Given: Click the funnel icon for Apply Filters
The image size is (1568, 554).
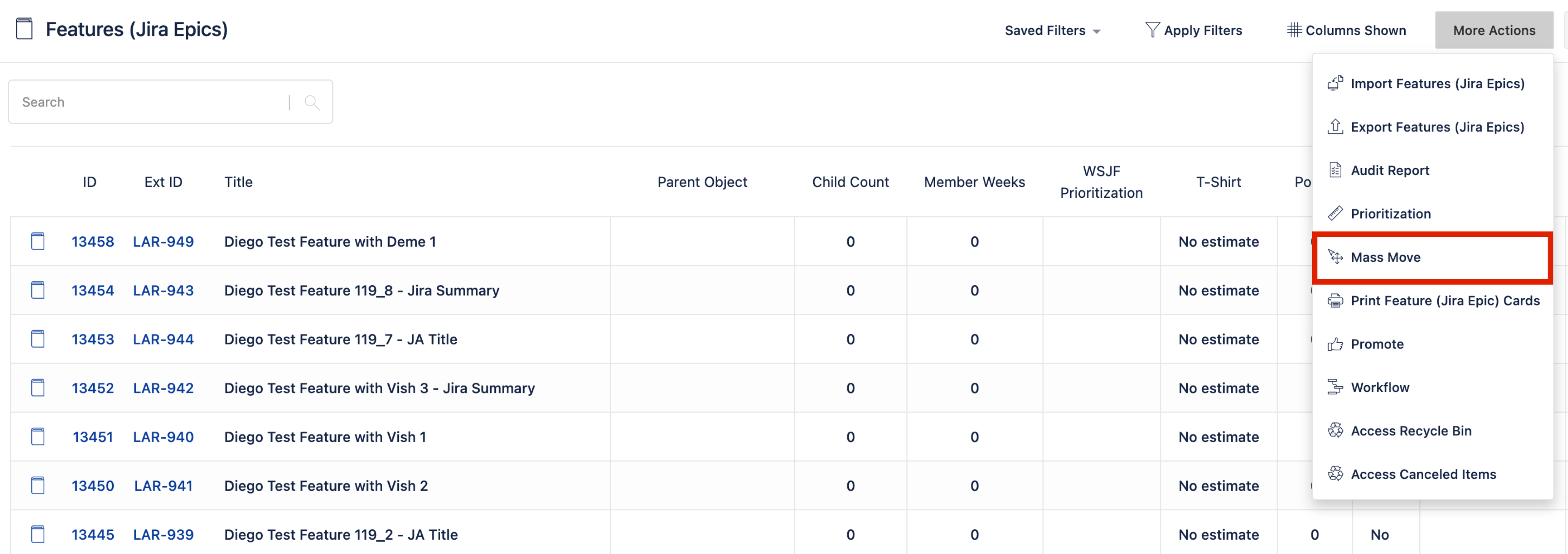Looking at the screenshot, I should tap(1152, 30).
